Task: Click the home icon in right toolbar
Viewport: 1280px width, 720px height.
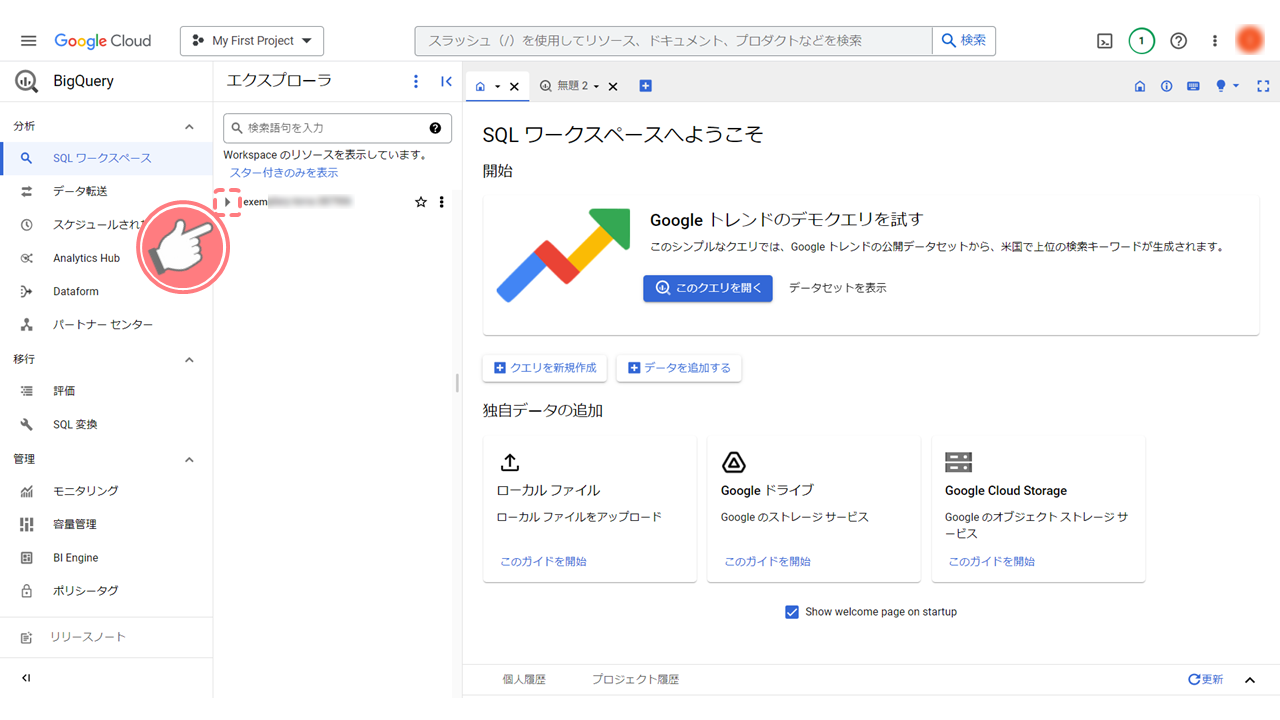Action: (1140, 86)
